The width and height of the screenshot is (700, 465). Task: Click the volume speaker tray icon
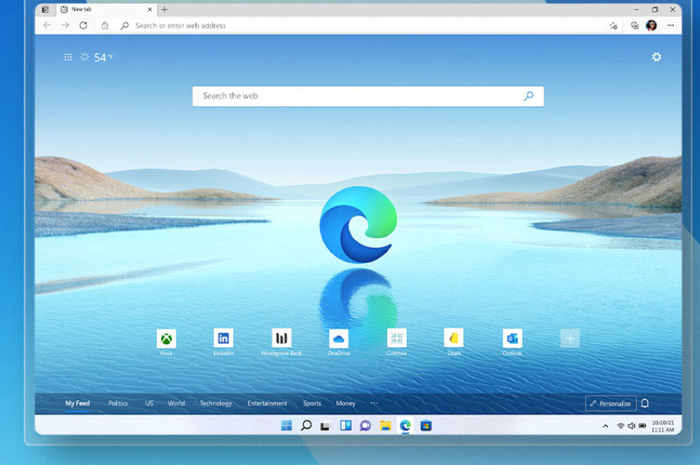point(631,426)
